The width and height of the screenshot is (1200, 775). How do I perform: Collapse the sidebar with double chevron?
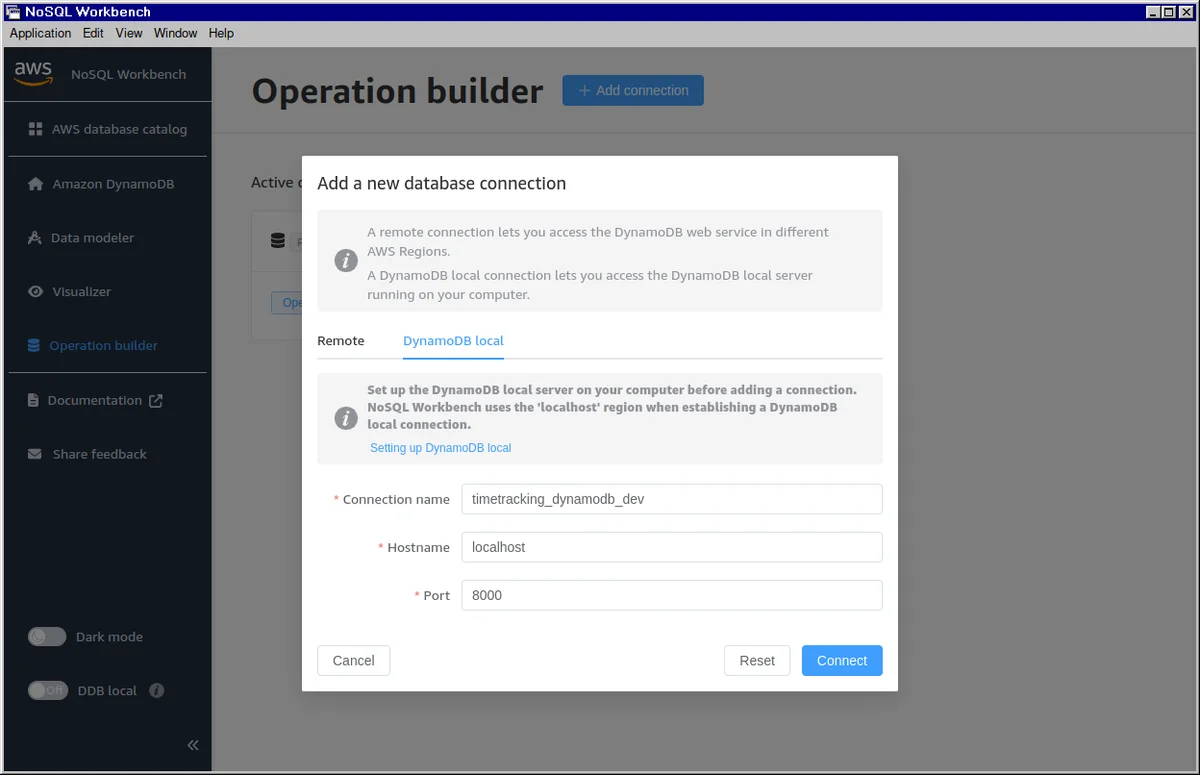193,745
